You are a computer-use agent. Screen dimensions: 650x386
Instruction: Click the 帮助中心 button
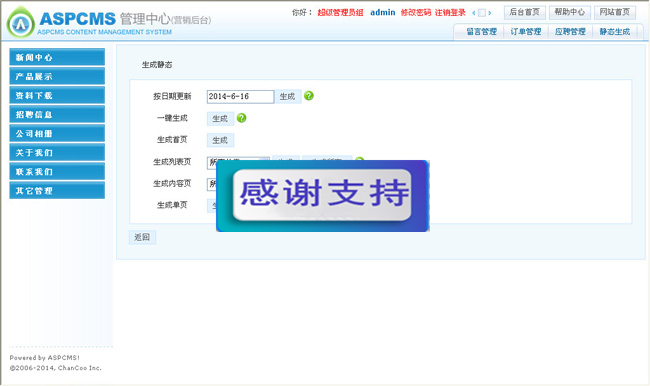tap(570, 12)
